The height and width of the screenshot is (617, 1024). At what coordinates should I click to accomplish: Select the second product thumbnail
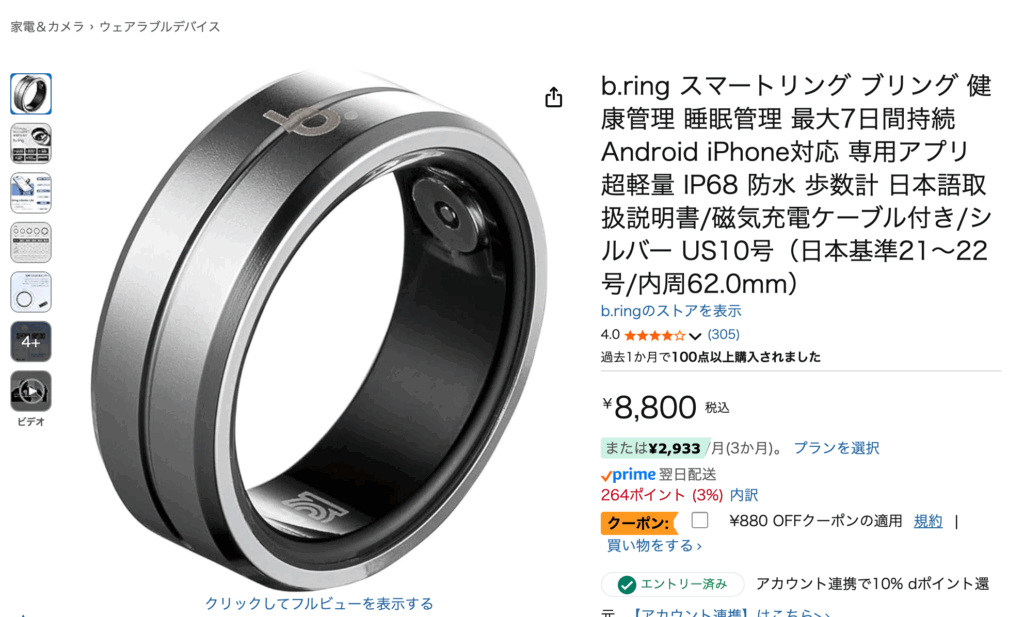point(31,144)
